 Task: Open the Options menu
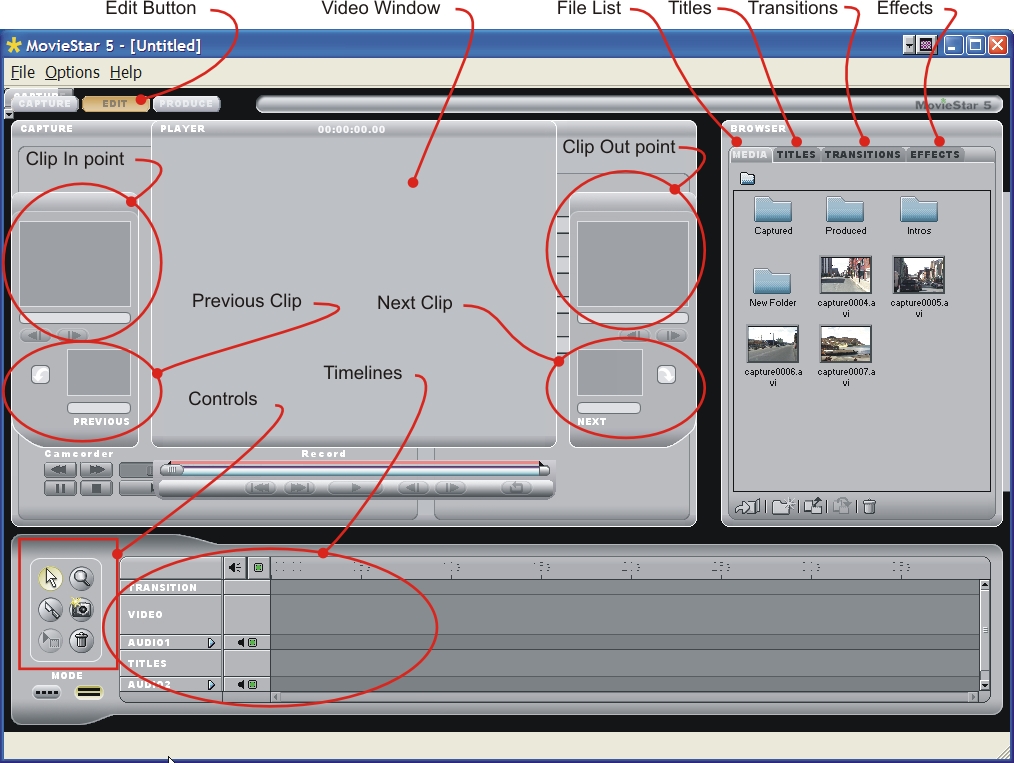(72, 72)
